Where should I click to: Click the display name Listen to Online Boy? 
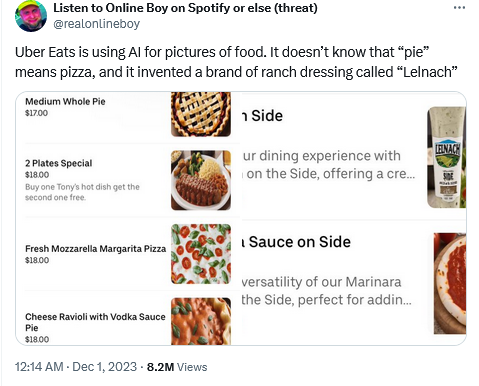pos(185,8)
